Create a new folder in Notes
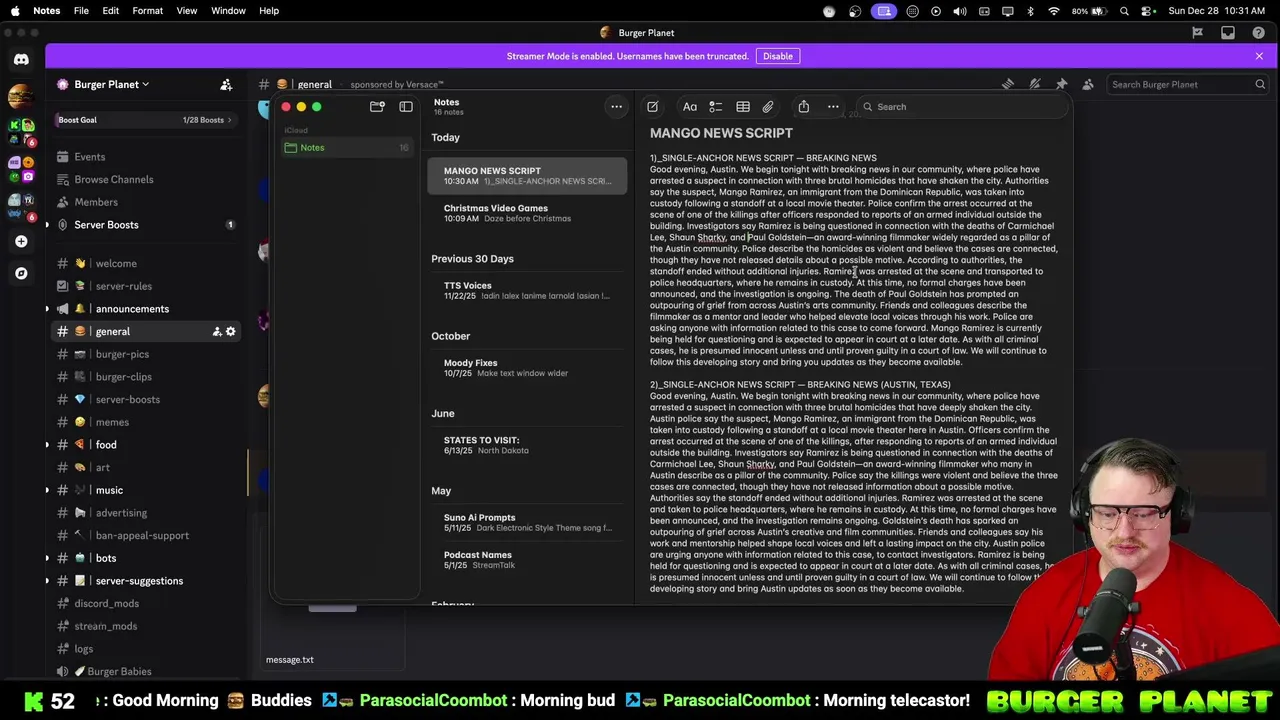Screen dimensions: 1280x720 point(377,107)
